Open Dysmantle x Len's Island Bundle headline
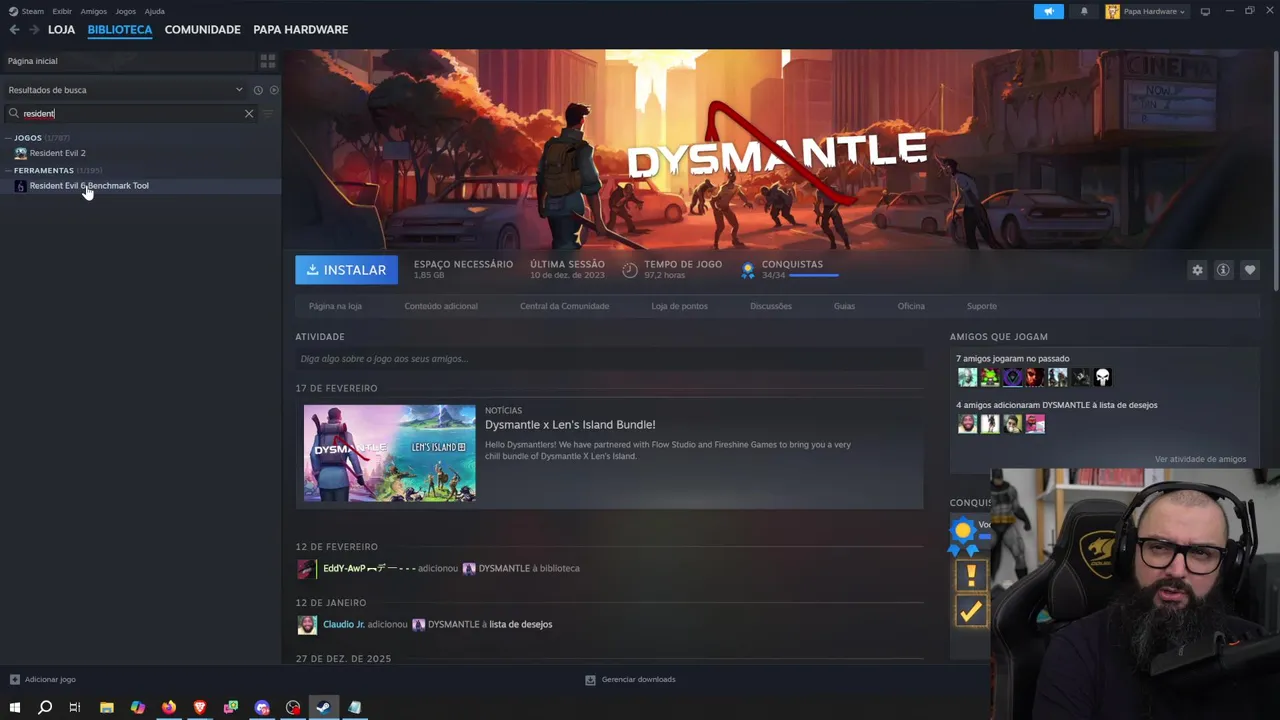The height and width of the screenshot is (720, 1280). (x=570, y=425)
